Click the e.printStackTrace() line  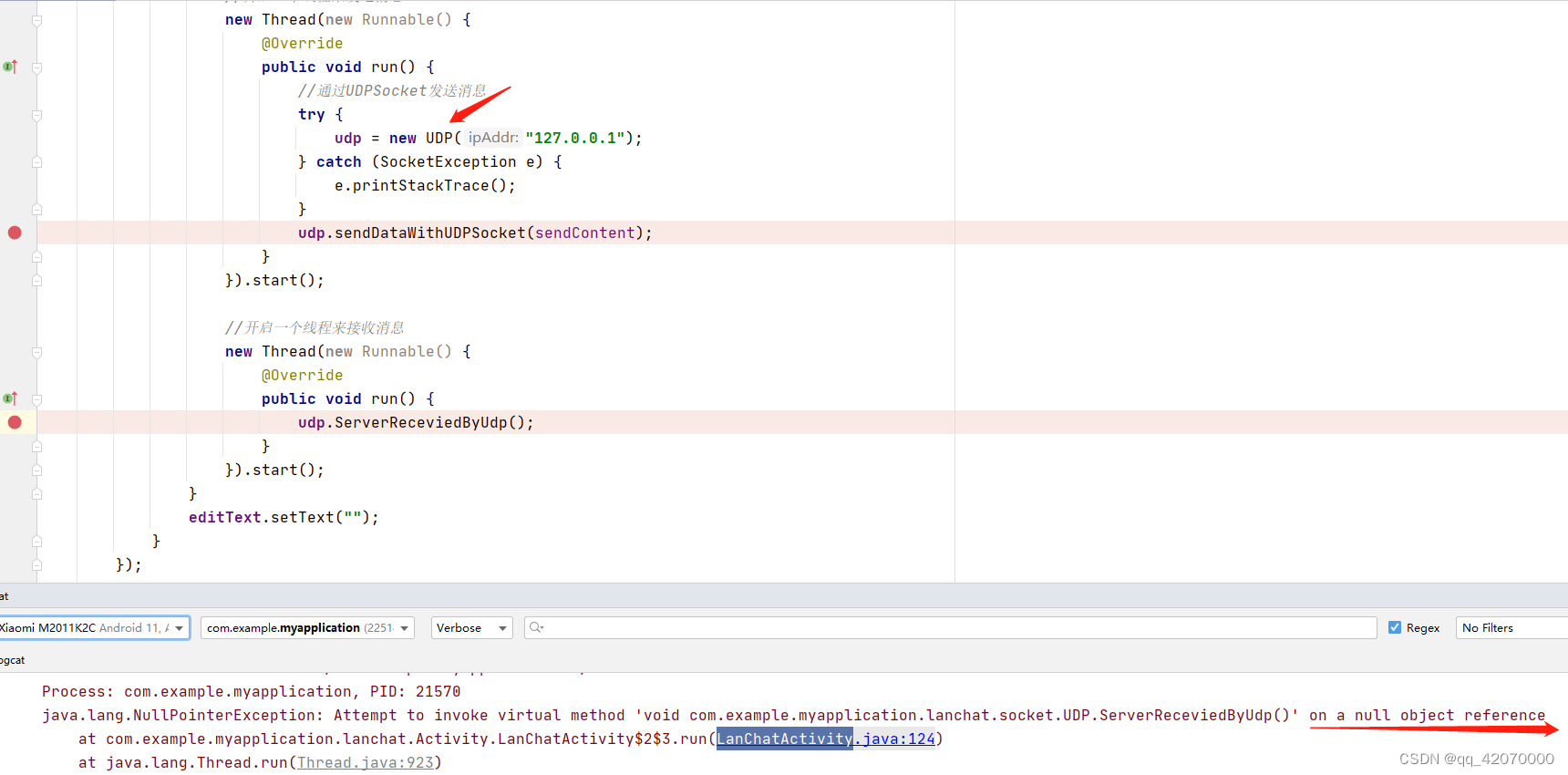tap(425, 185)
